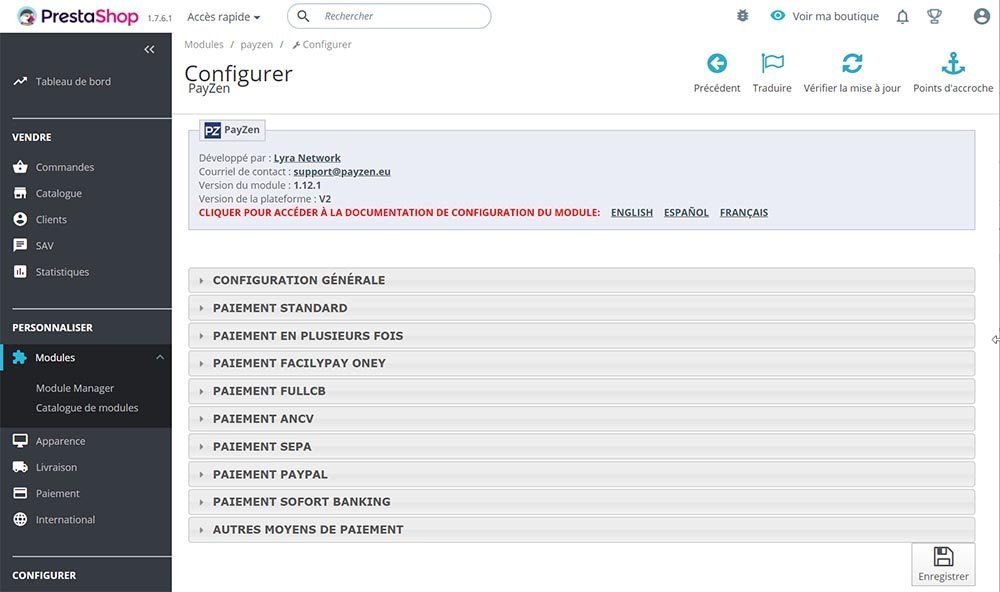Click the Vérifier la mise à jour refresh icon
The image size is (1000, 592).
click(x=852, y=63)
